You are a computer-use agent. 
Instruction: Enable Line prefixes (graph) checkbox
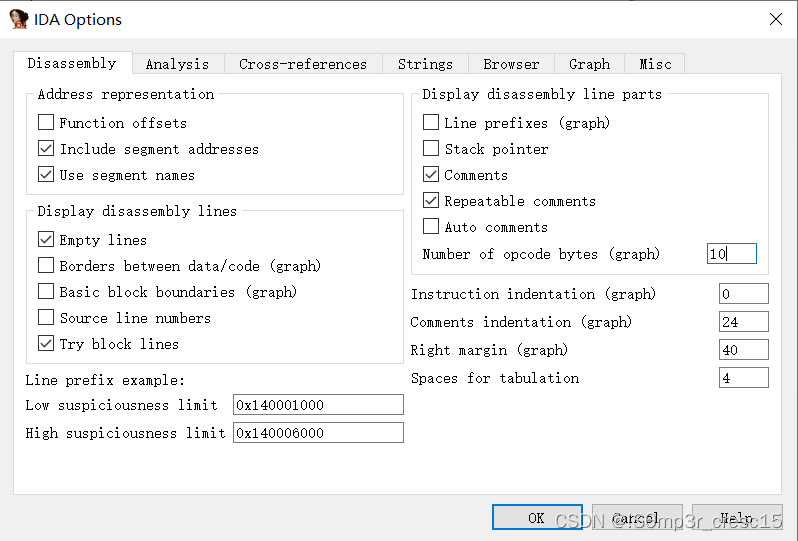431,123
